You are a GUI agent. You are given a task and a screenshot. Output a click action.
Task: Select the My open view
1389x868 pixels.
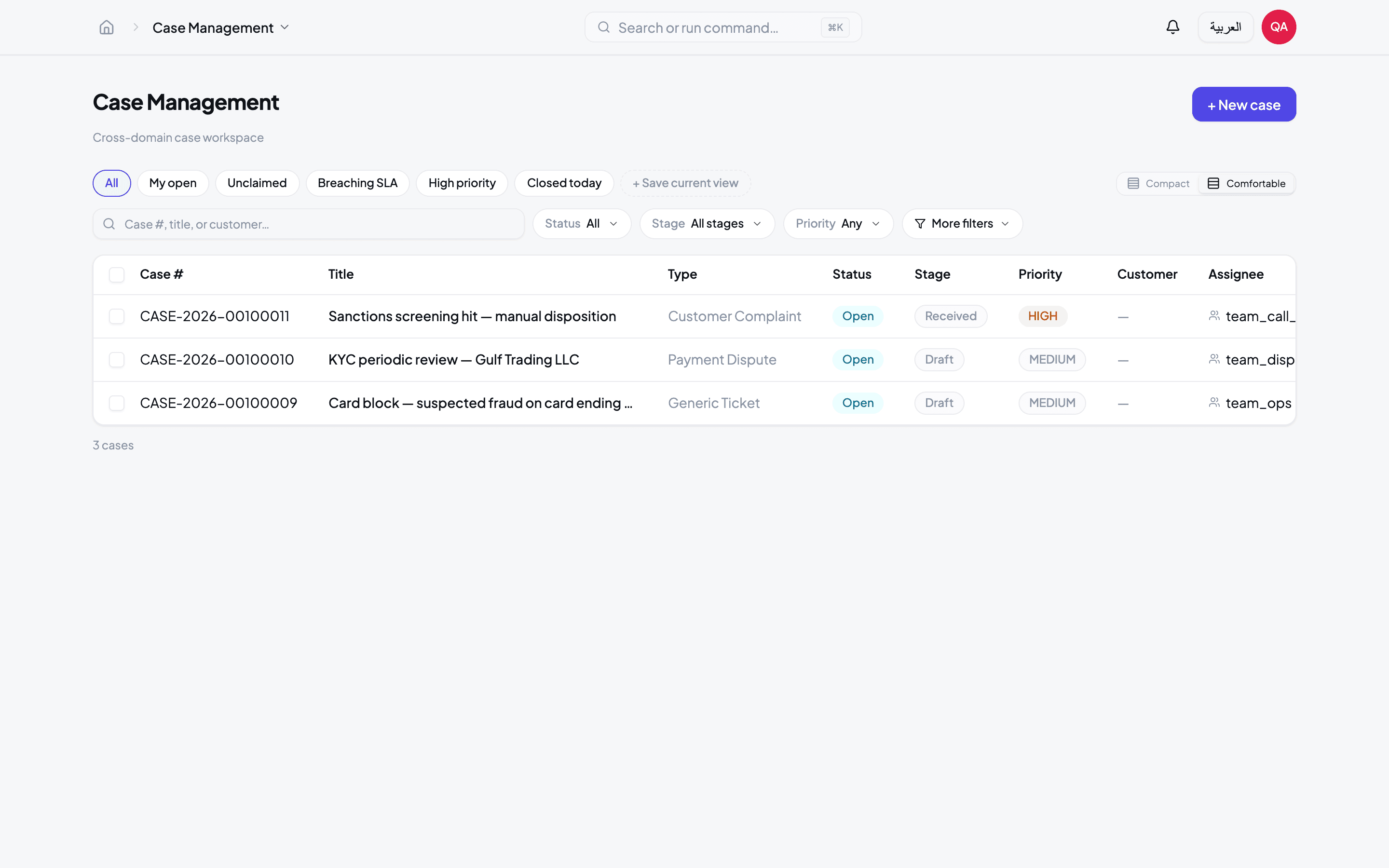(x=173, y=183)
